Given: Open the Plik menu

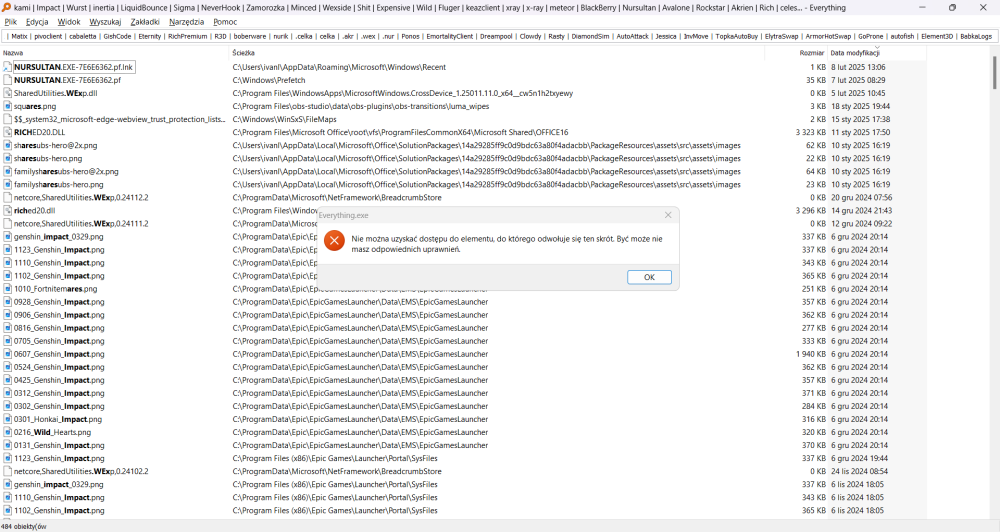Looking at the screenshot, I should click(x=11, y=22).
